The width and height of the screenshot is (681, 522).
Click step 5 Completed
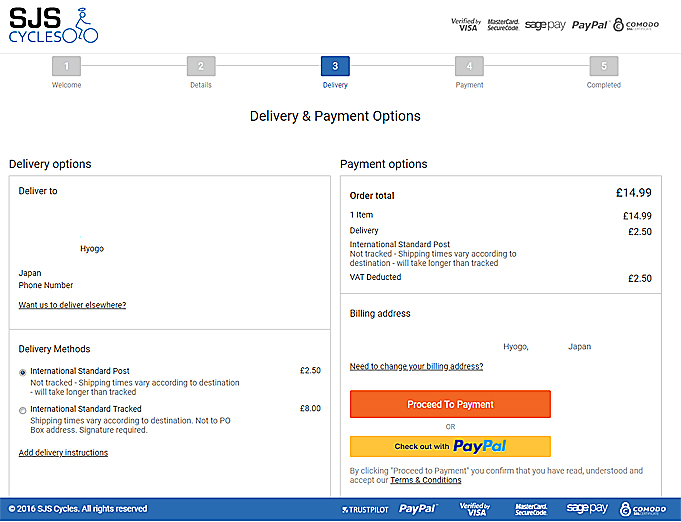pos(603,67)
